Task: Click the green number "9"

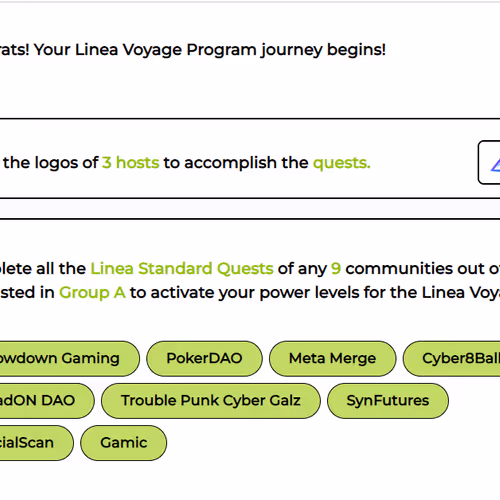Action: pos(336,269)
